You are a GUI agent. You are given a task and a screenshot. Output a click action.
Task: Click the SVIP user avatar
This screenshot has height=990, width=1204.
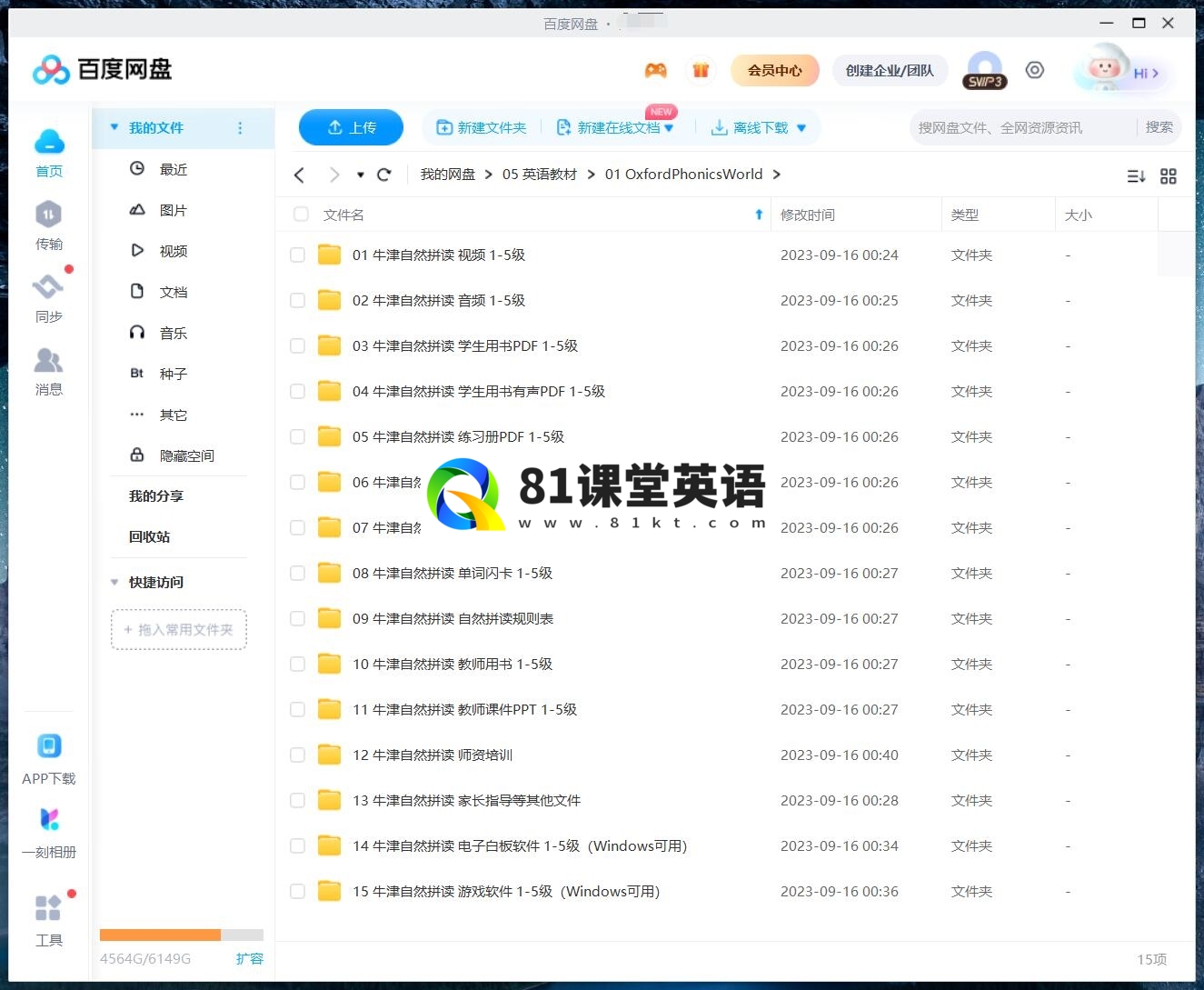pos(985,70)
